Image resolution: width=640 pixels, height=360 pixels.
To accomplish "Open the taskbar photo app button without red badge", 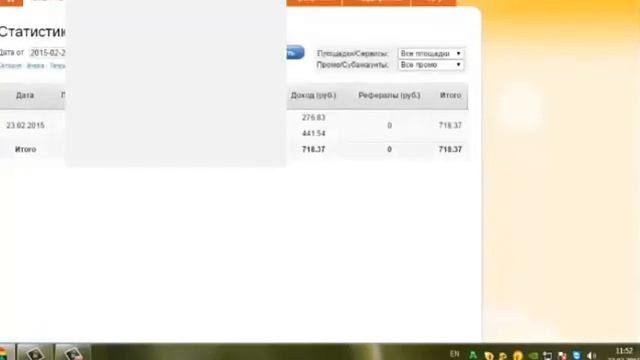I will pos(35,353).
